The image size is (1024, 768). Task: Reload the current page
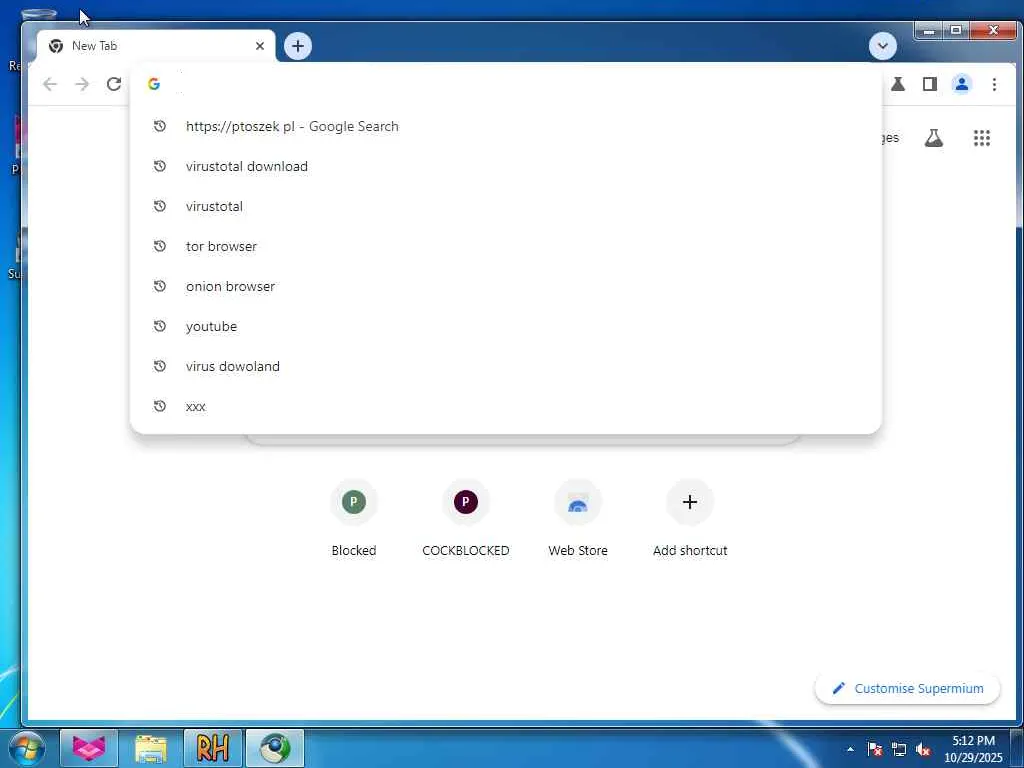click(x=114, y=84)
